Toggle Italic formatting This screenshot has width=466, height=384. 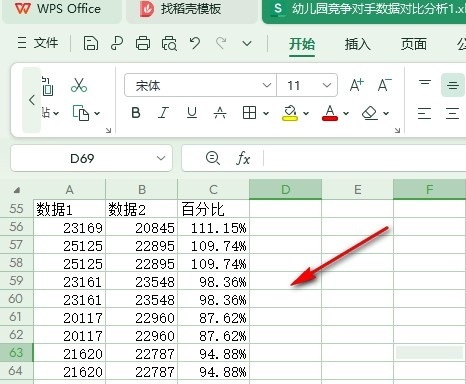point(163,113)
